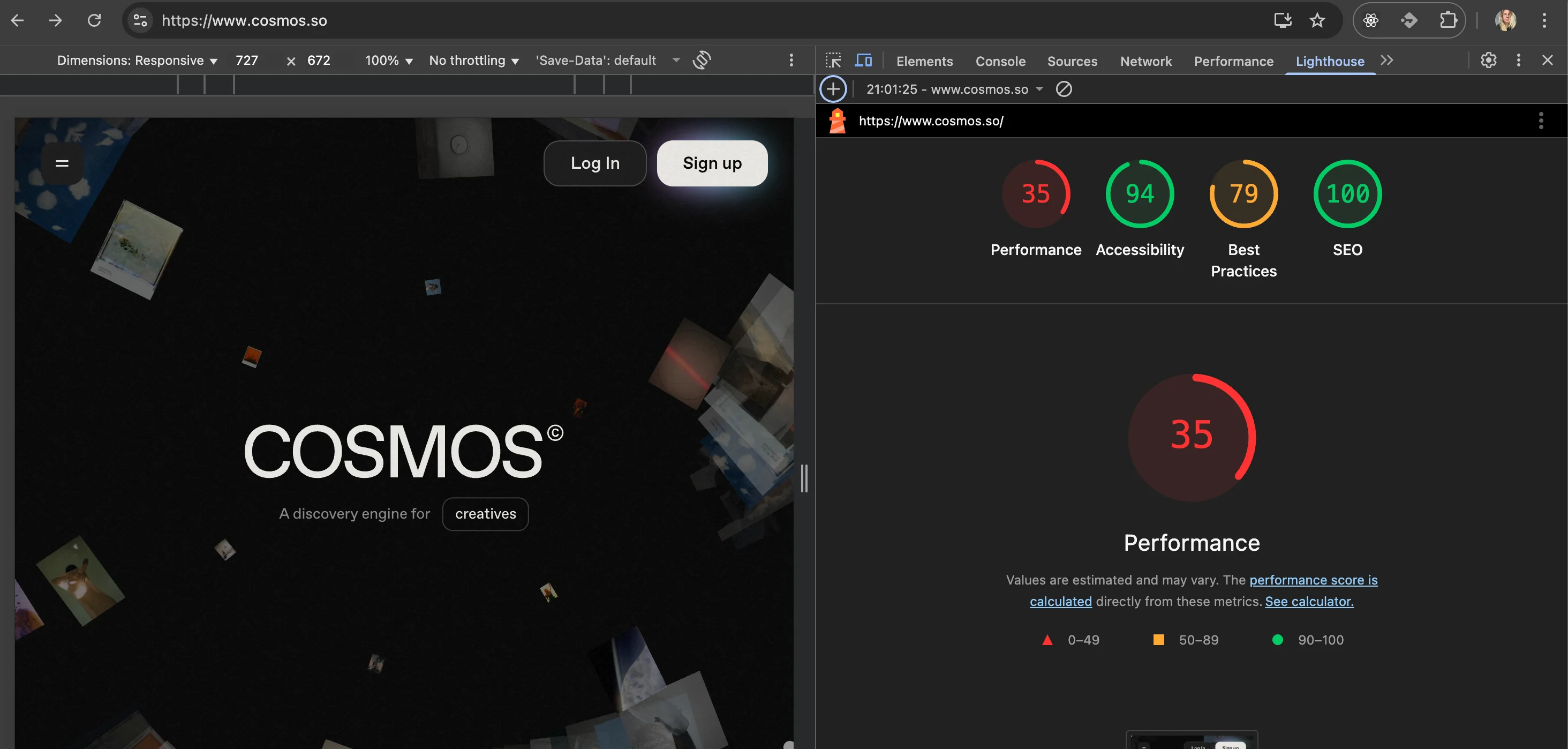Image resolution: width=1568 pixels, height=749 pixels.
Task: Click the Log In button
Action: (x=595, y=163)
